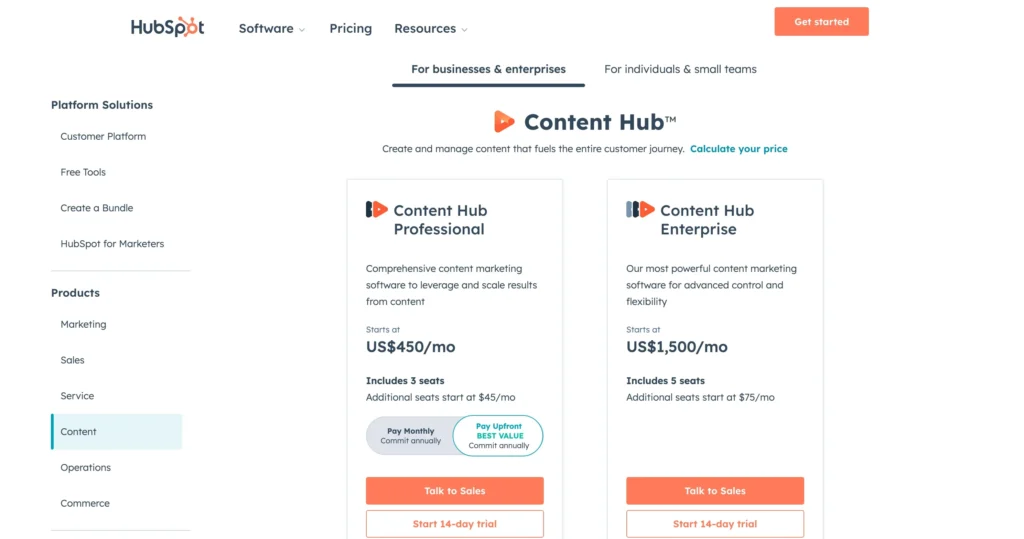
Task: Click Talk to Sales for Enterprise
Action: [x=715, y=491]
